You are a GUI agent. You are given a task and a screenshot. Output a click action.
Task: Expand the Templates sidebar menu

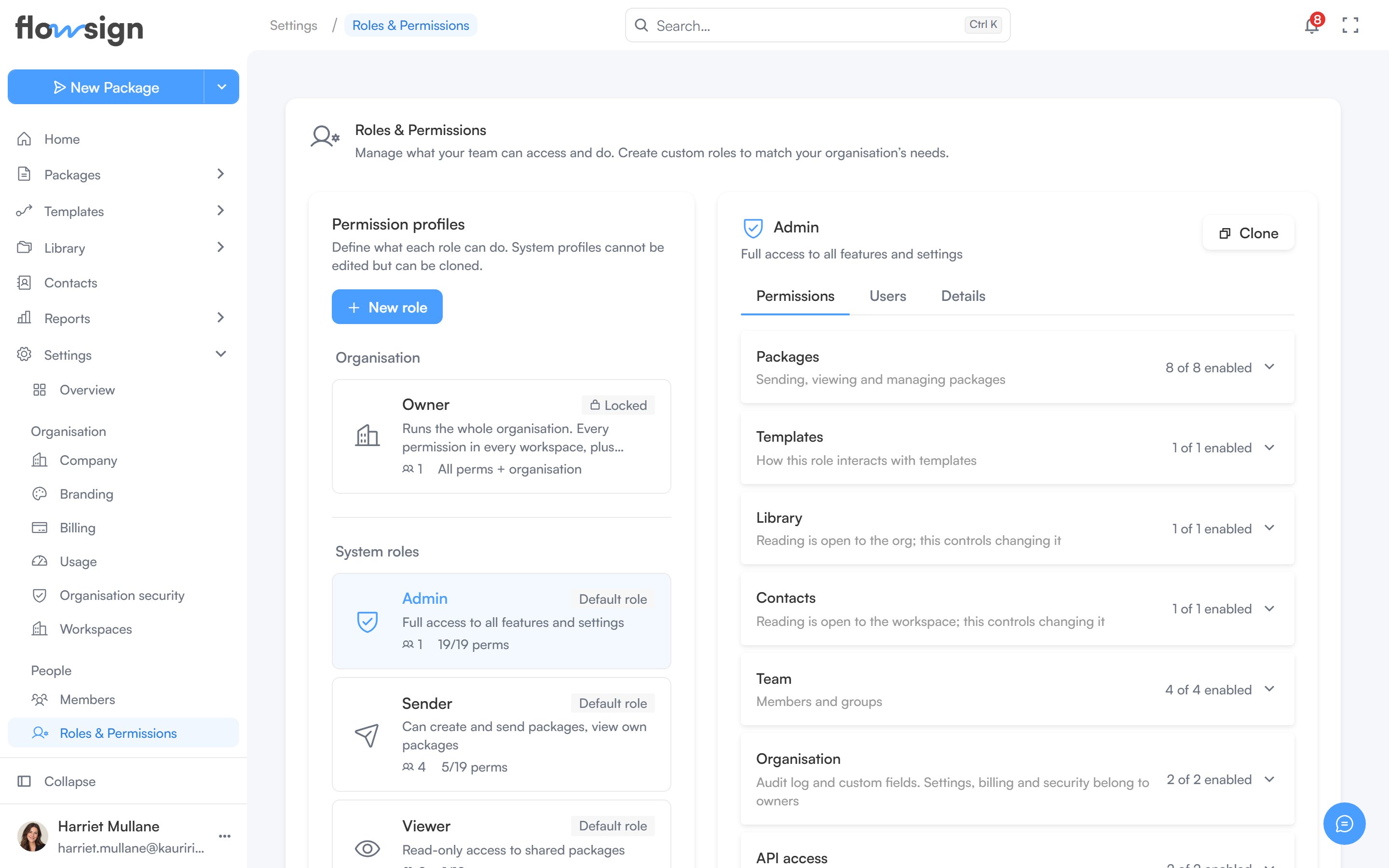tap(221, 211)
